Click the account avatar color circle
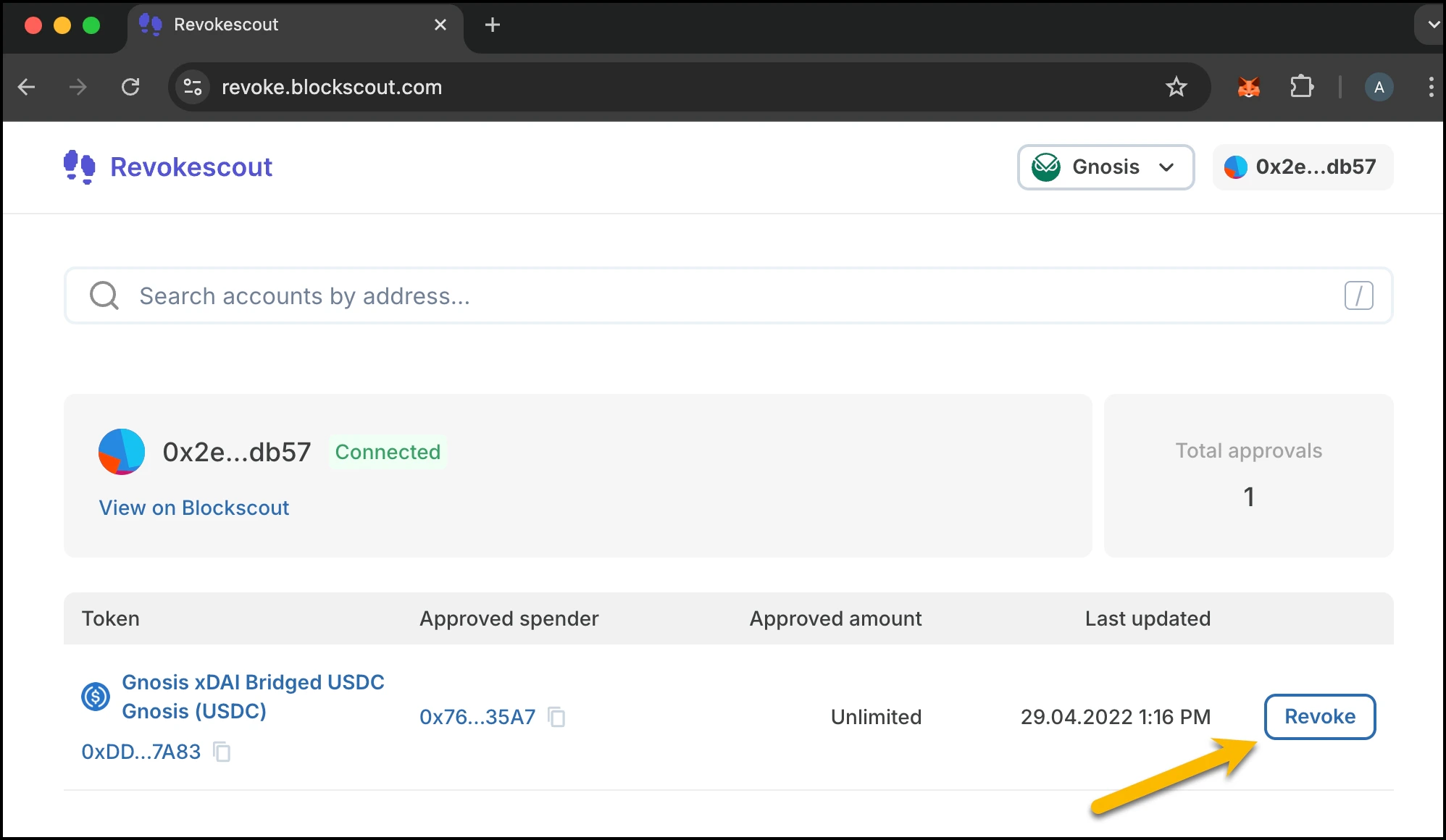This screenshot has width=1446, height=840. click(122, 452)
